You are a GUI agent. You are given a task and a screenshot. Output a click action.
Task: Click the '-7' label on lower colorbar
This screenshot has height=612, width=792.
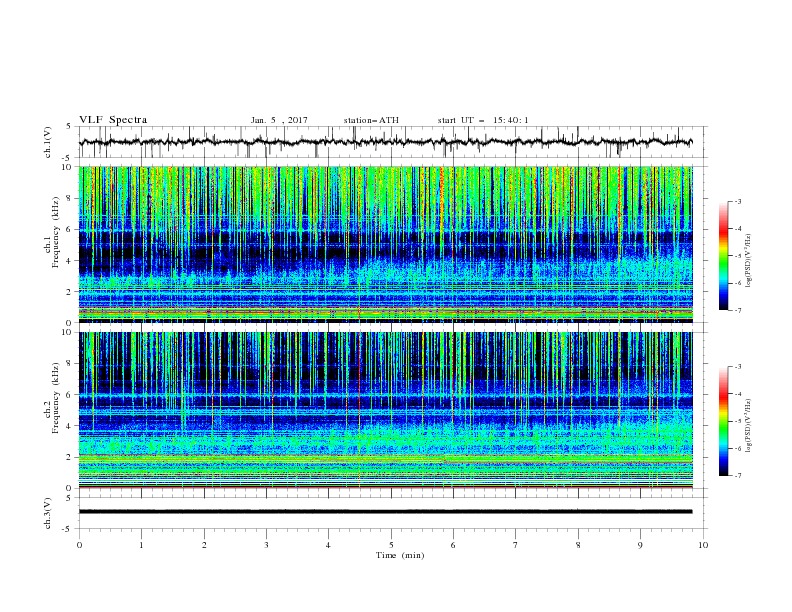737,475
